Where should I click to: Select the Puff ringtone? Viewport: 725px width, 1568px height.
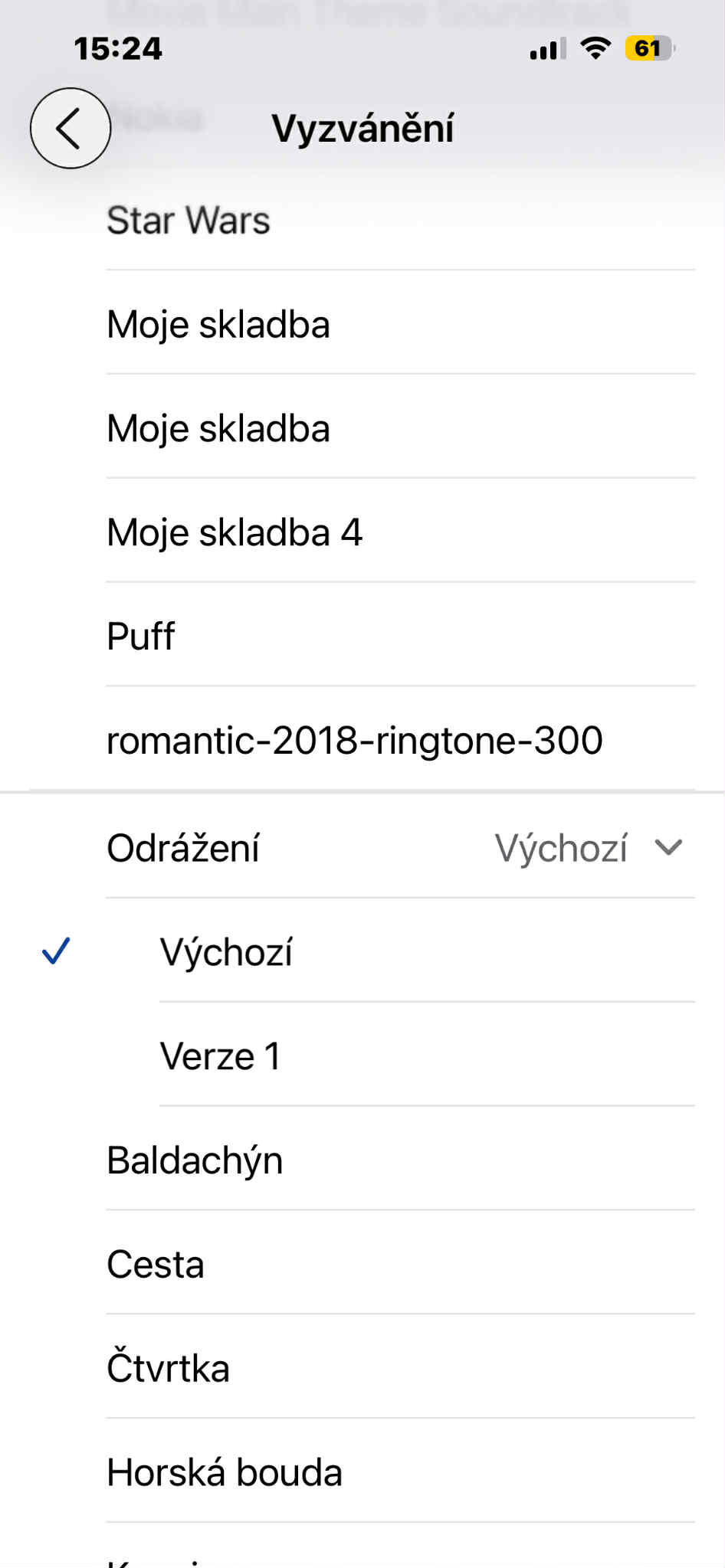[141, 637]
